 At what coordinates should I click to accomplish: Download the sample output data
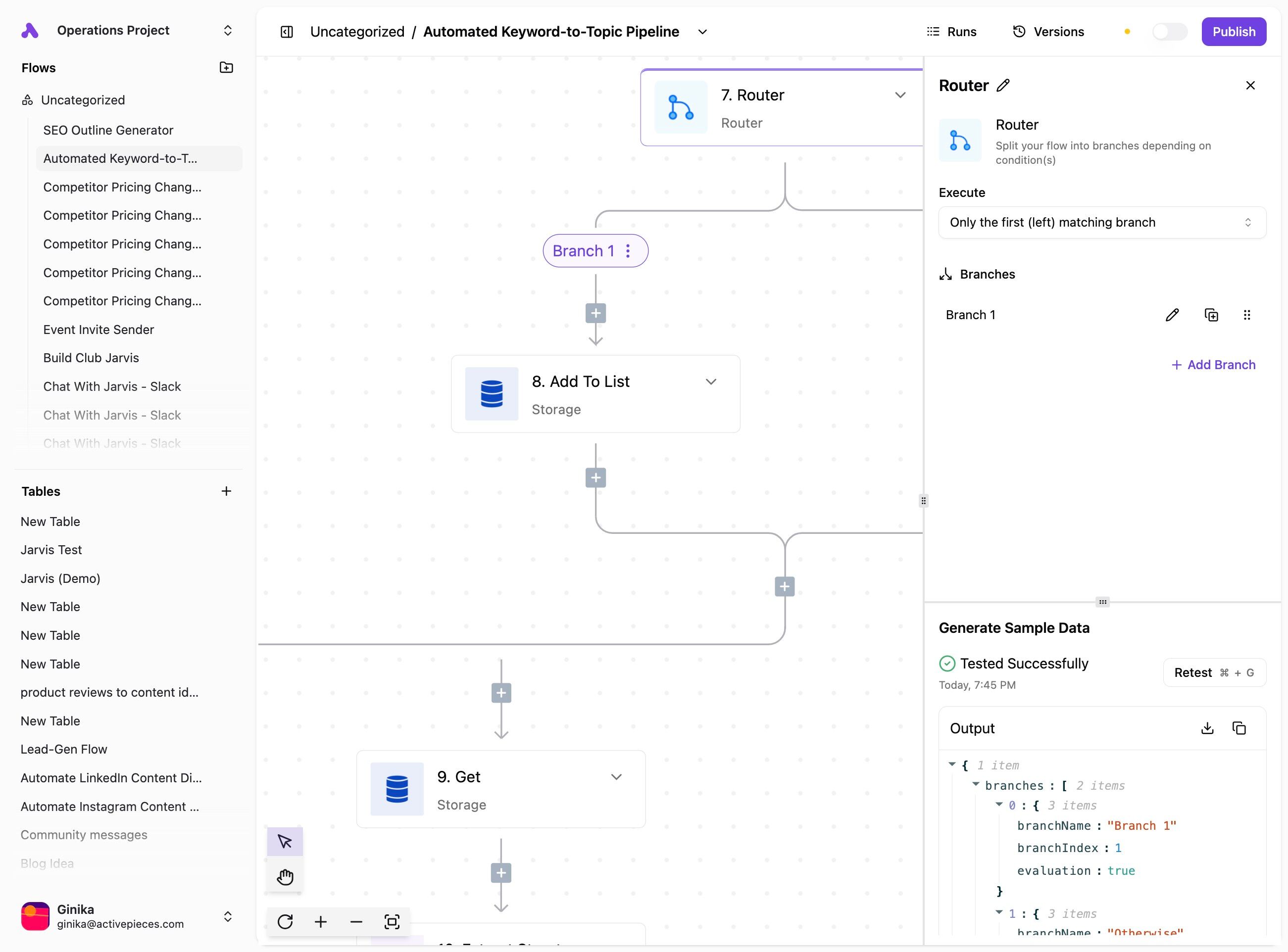point(1207,728)
